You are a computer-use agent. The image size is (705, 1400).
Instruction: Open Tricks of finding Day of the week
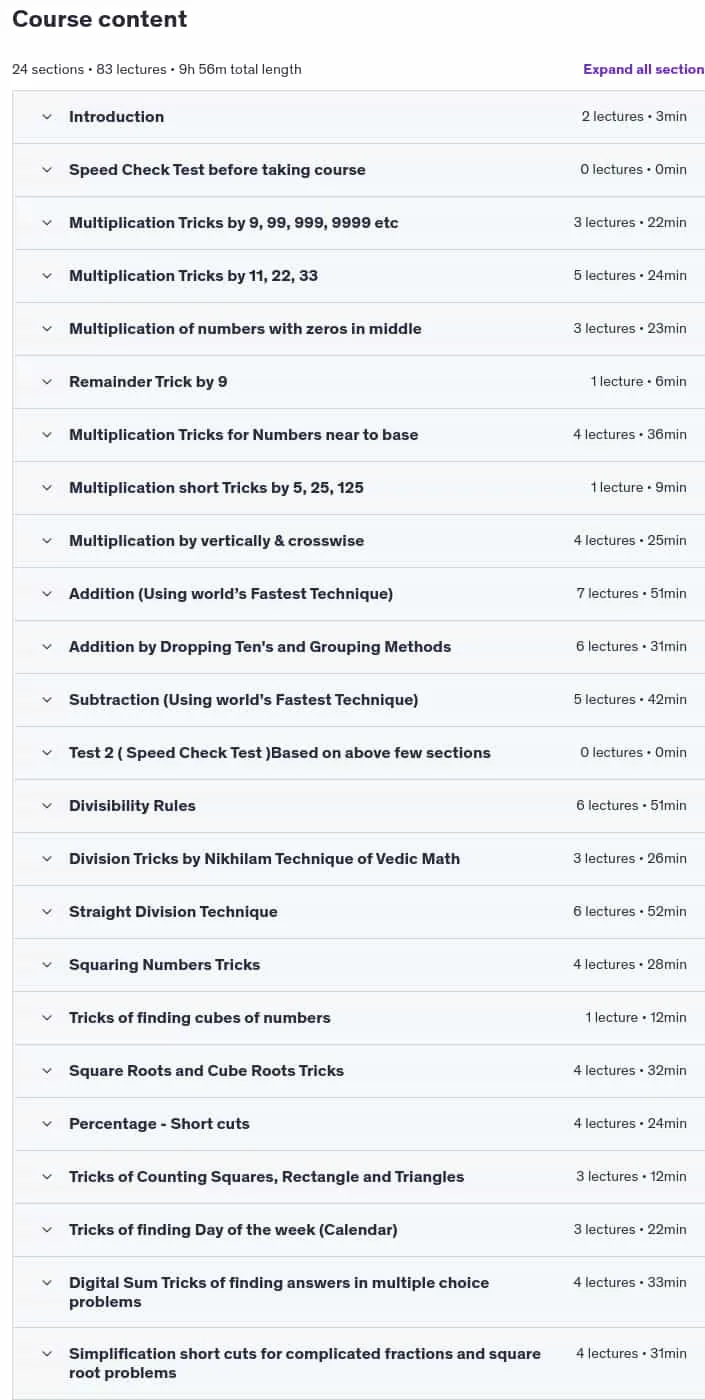[x=359, y=1230]
